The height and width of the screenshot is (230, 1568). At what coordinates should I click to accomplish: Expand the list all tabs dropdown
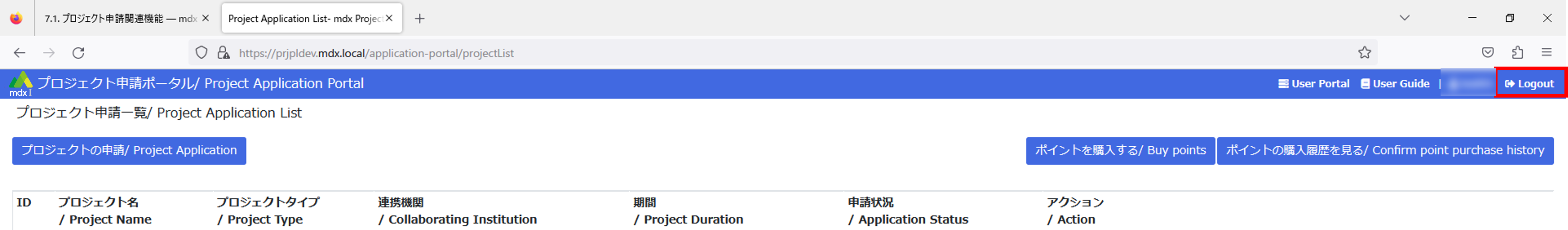[1404, 18]
